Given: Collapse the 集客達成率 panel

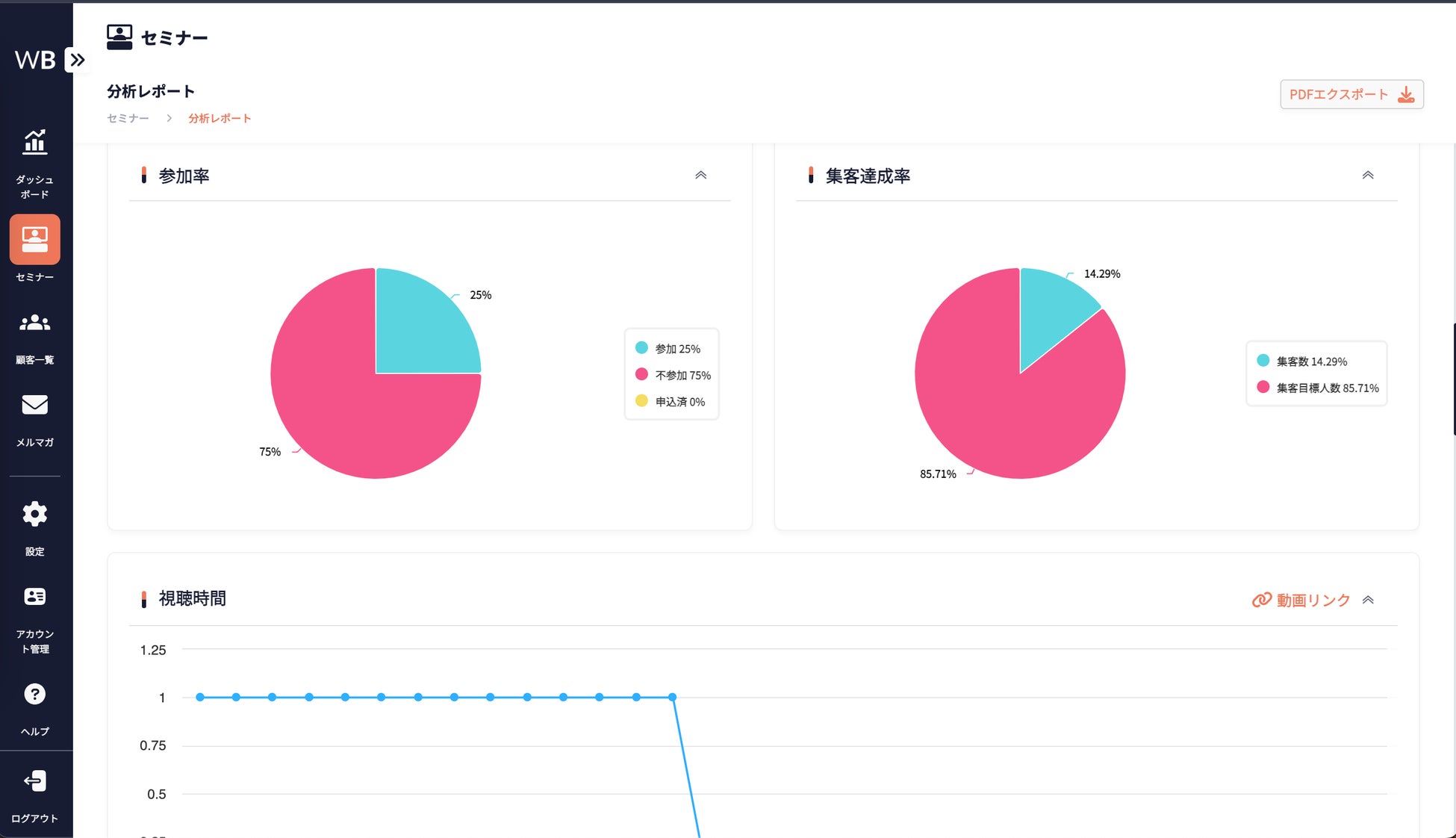Looking at the screenshot, I should [1367, 176].
